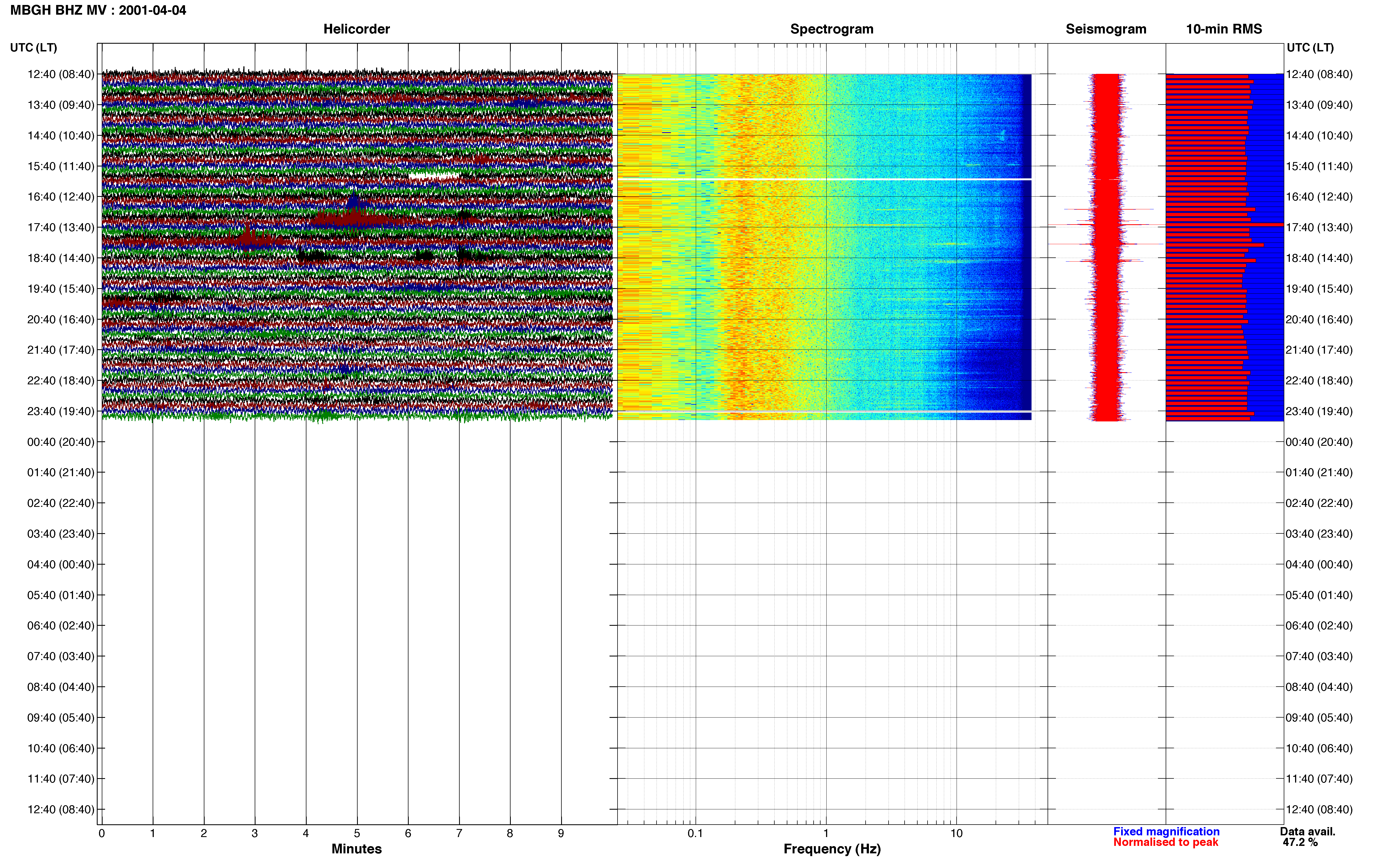
Task: Click the left time label '17:40 (13:40)'
Action: pyautogui.click(x=61, y=227)
